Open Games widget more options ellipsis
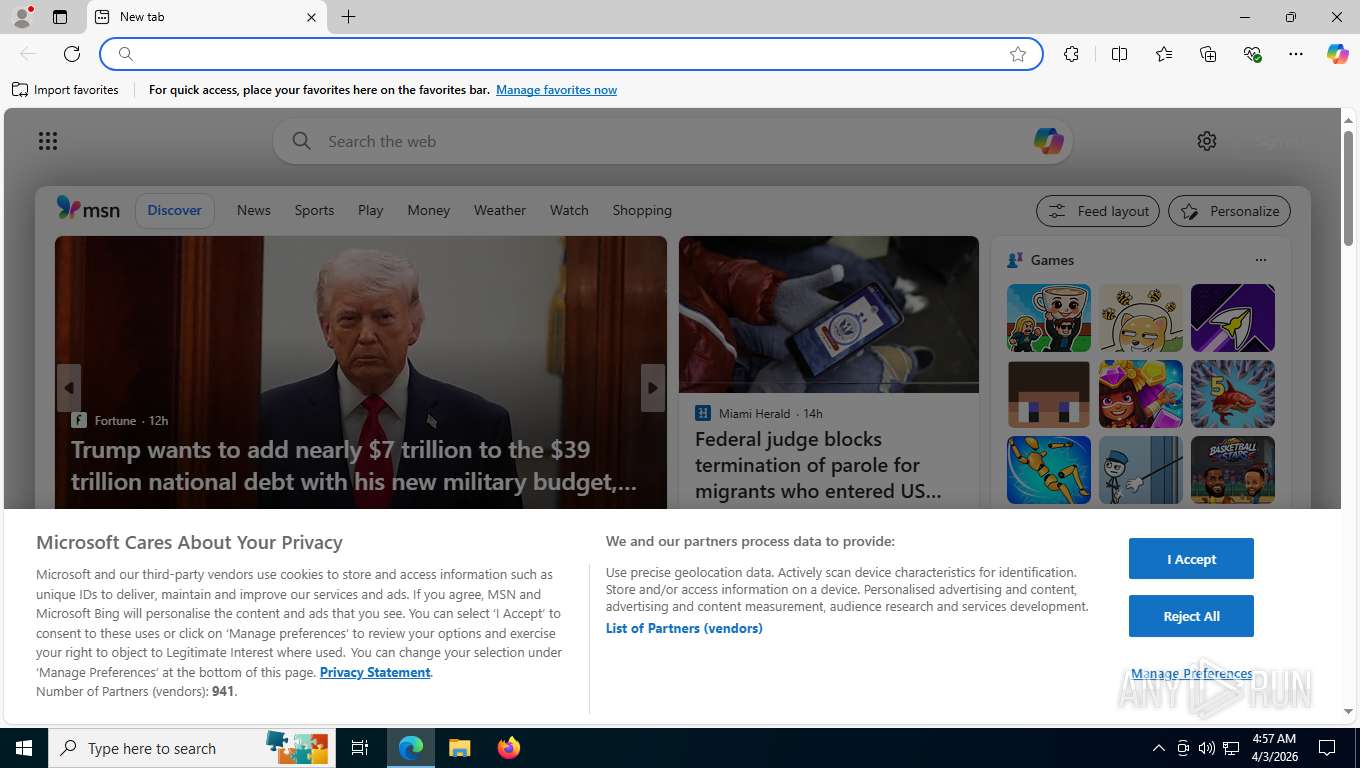The height and width of the screenshot is (768, 1360). point(1261,260)
